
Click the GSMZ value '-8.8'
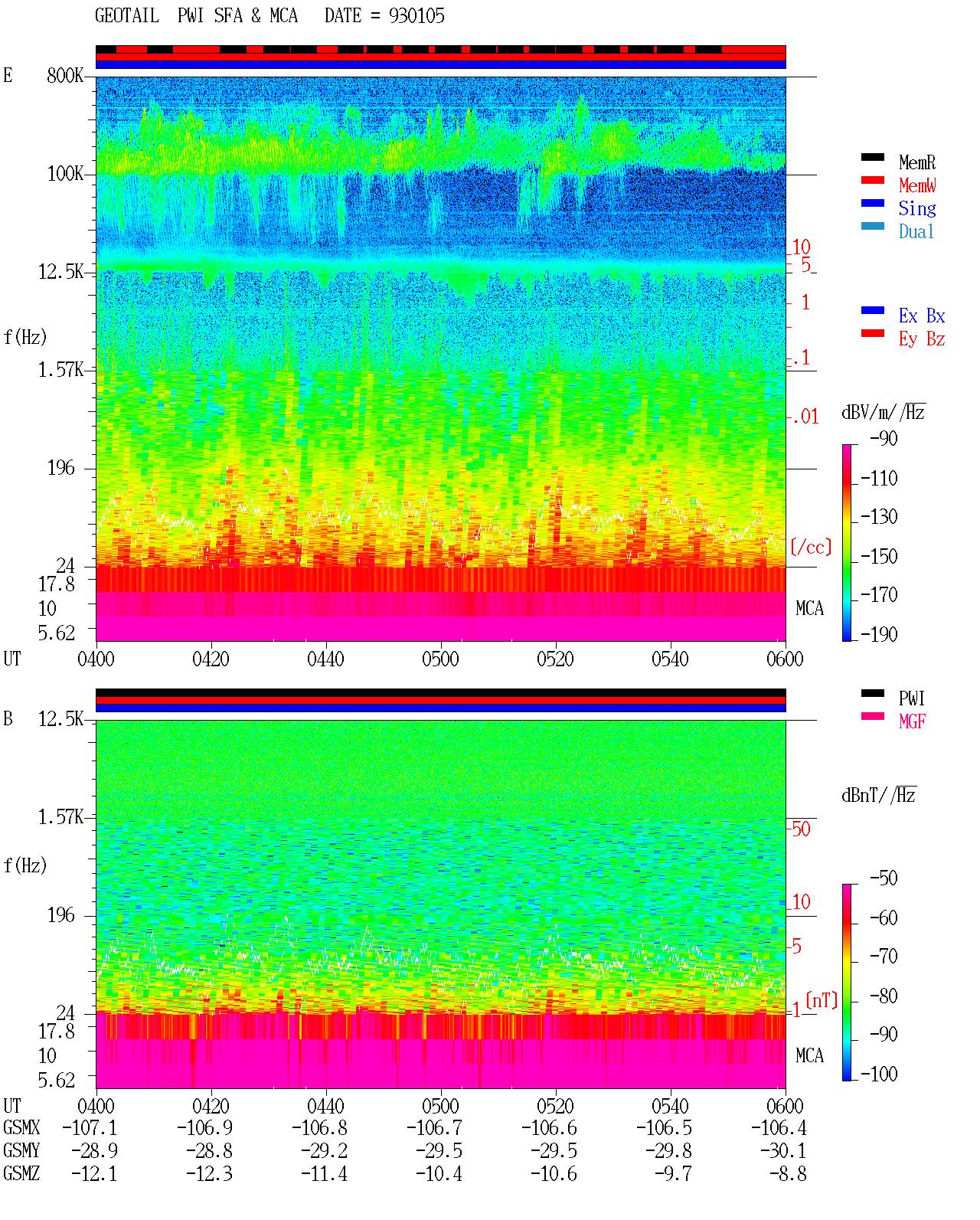[788, 1174]
